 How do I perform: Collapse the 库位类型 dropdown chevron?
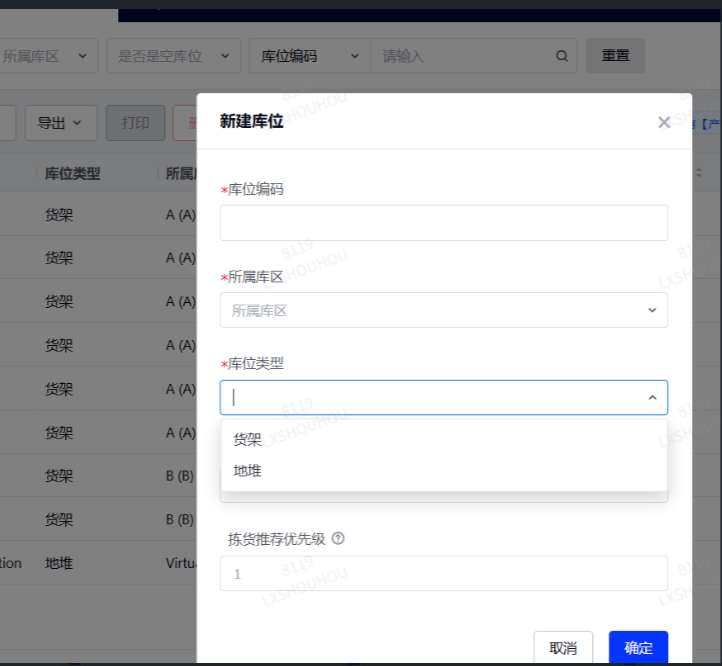pyautogui.click(x=652, y=397)
